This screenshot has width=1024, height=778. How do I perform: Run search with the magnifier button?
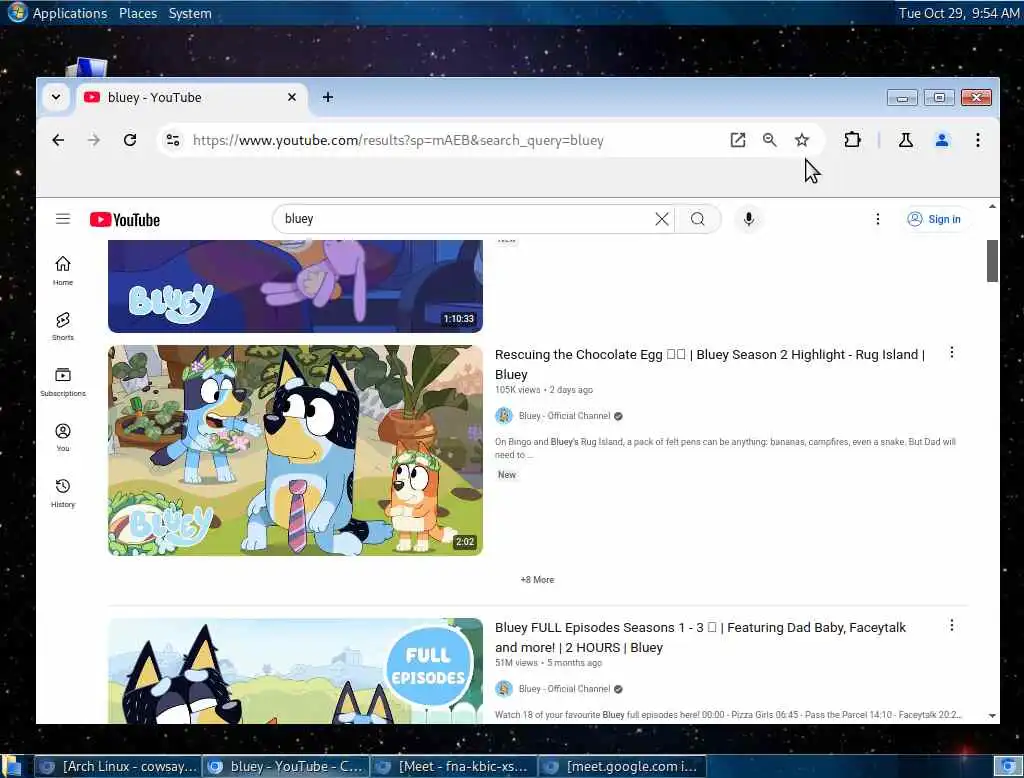pos(697,219)
